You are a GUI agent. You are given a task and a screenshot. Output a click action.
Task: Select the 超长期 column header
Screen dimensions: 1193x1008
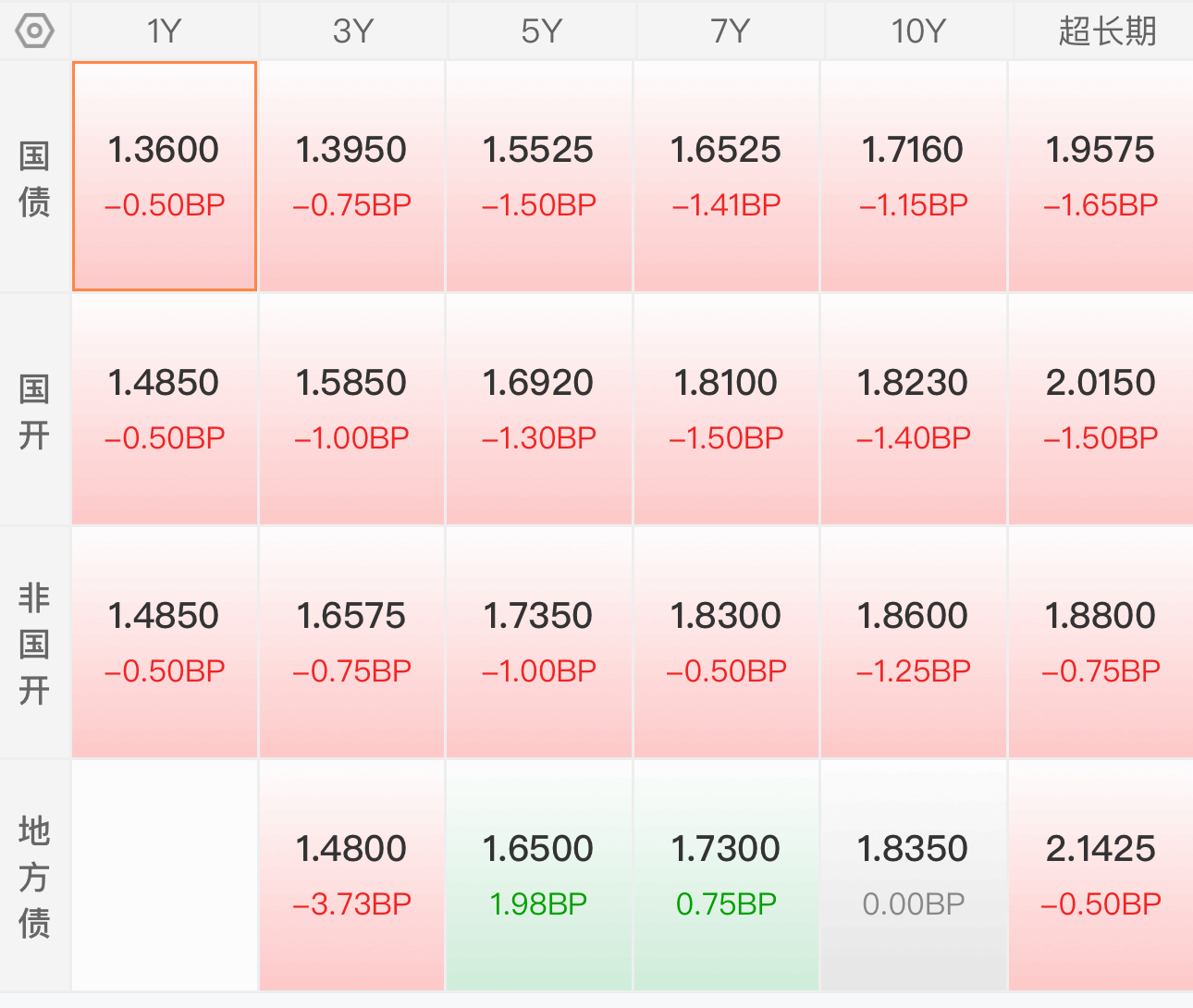click(x=1106, y=31)
